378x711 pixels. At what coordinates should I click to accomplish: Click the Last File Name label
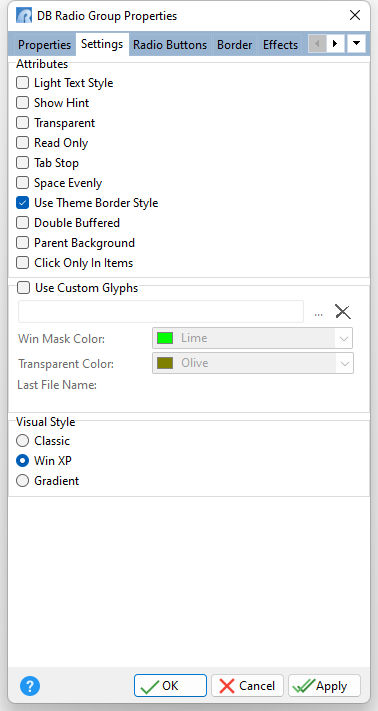click(x=57, y=385)
